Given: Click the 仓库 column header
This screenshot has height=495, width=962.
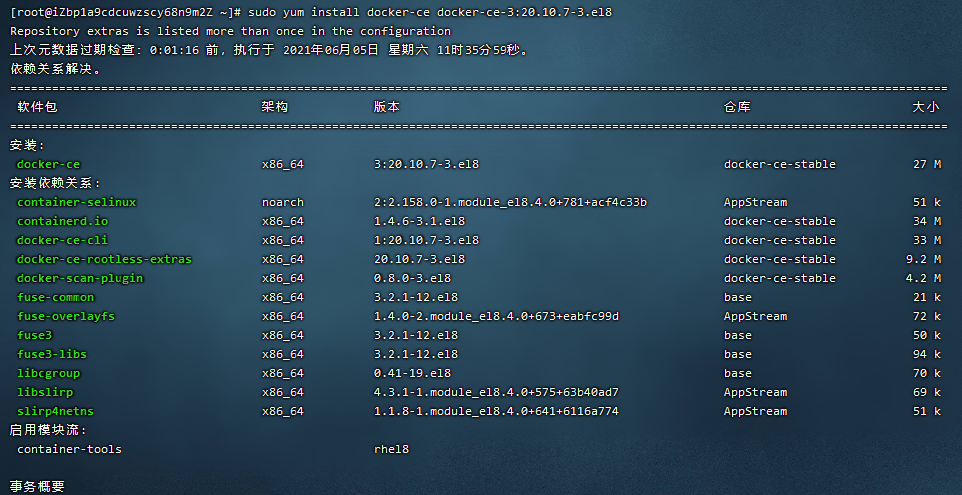Looking at the screenshot, I should pyautogui.click(x=737, y=107).
